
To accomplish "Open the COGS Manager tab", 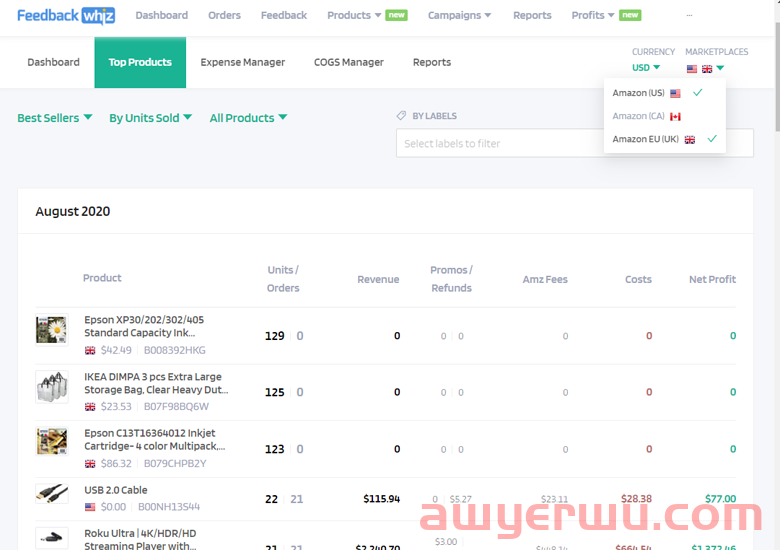I will [x=348, y=62].
